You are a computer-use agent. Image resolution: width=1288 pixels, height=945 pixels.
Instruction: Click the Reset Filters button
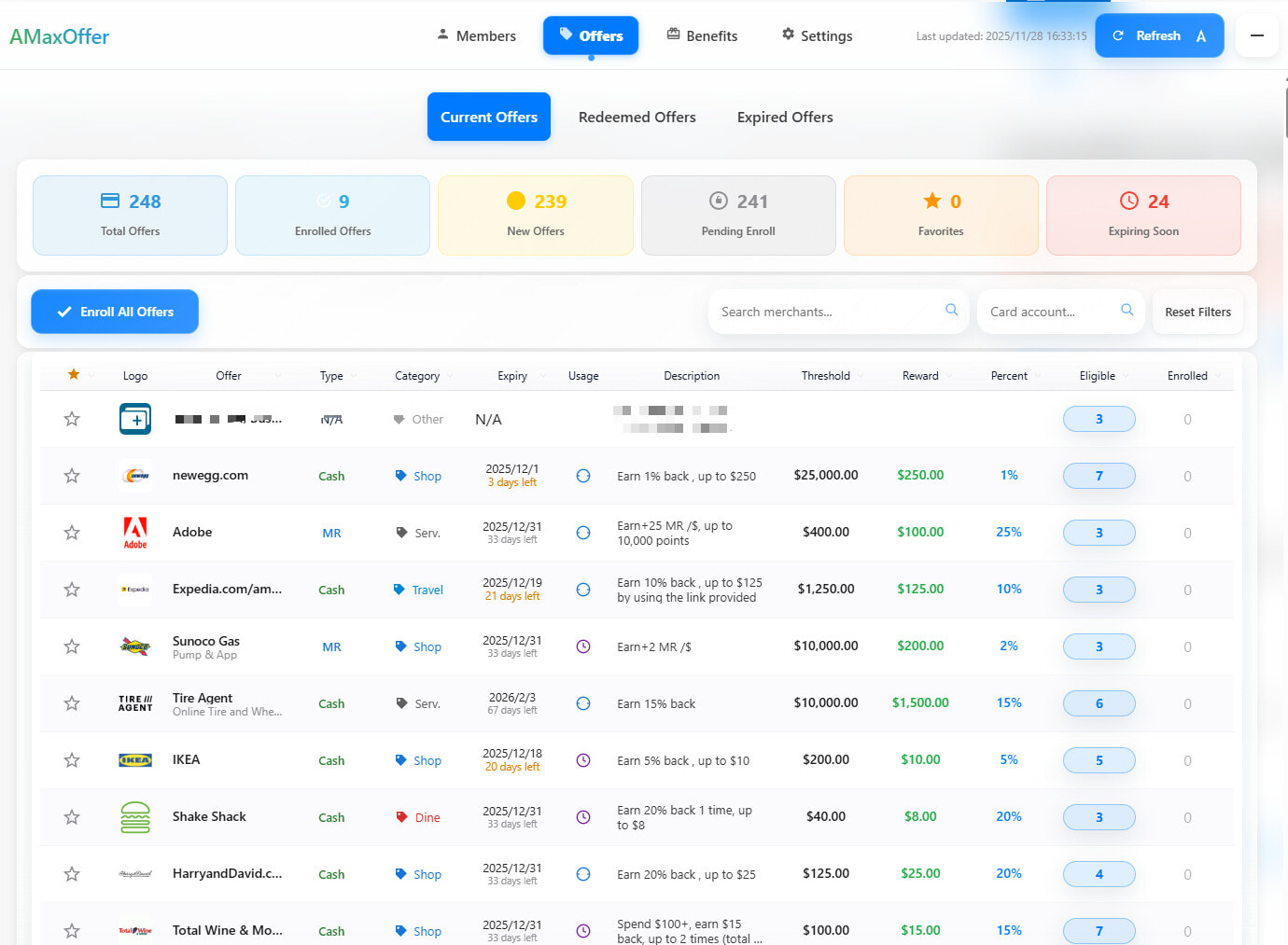click(x=1197, y=312)
